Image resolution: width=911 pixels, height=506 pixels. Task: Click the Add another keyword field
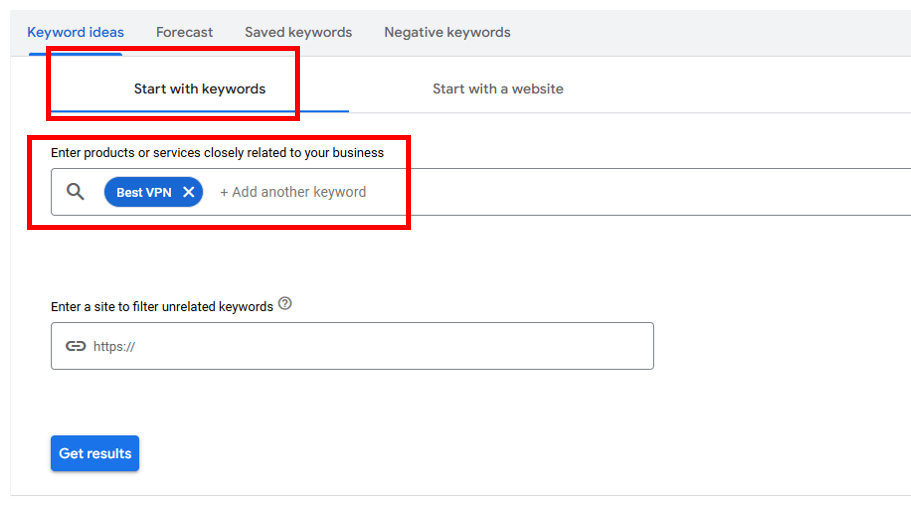click(x=293, y=192)
